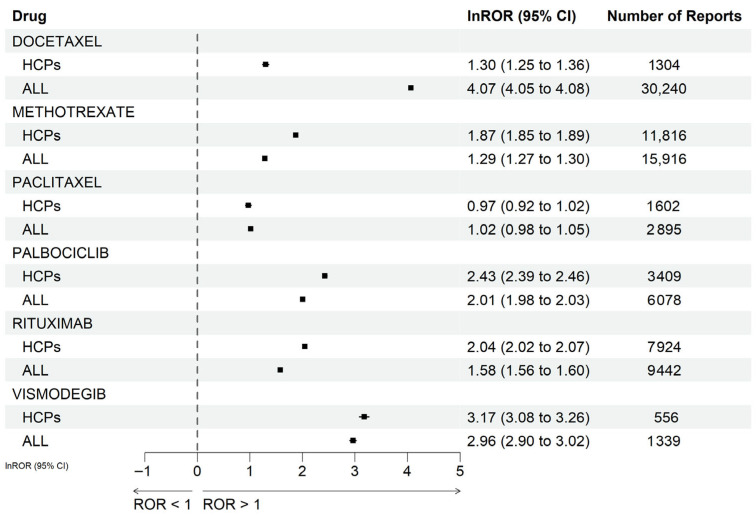The image size is (756, 515).
Task: Click the PACLITAXEL HCPs data point marker
Action: 248,206
